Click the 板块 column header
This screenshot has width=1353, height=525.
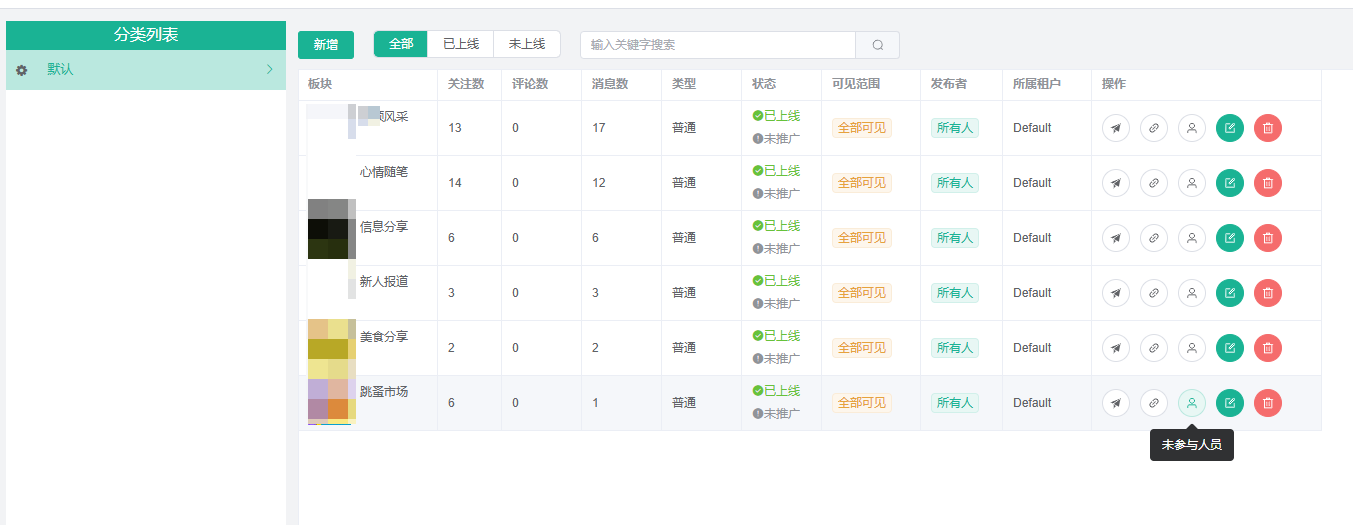click(320, 84)
